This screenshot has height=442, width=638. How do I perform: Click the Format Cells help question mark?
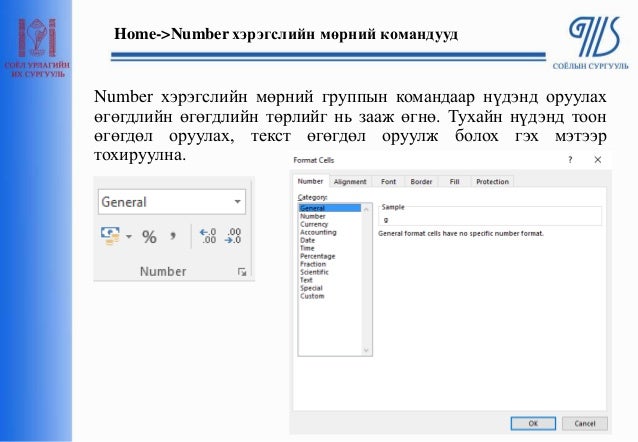point(571,160)
